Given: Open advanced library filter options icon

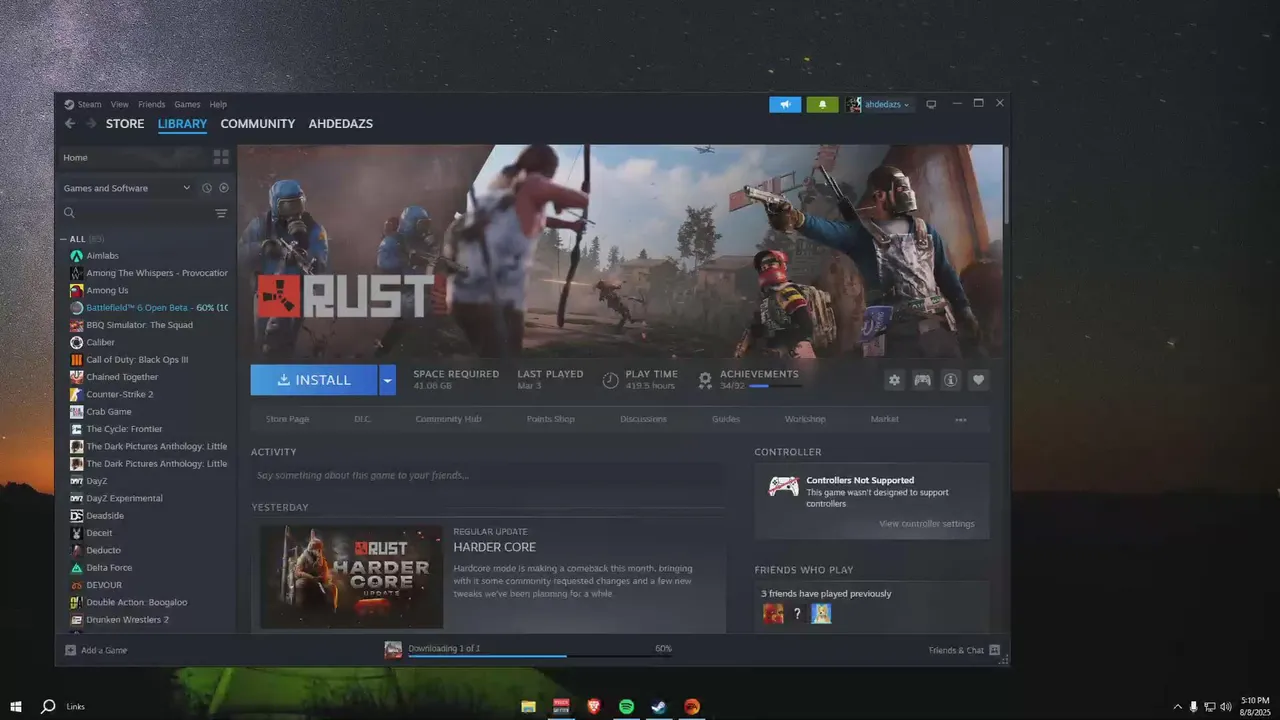Looking at the screenshot, I should (221, 213).
